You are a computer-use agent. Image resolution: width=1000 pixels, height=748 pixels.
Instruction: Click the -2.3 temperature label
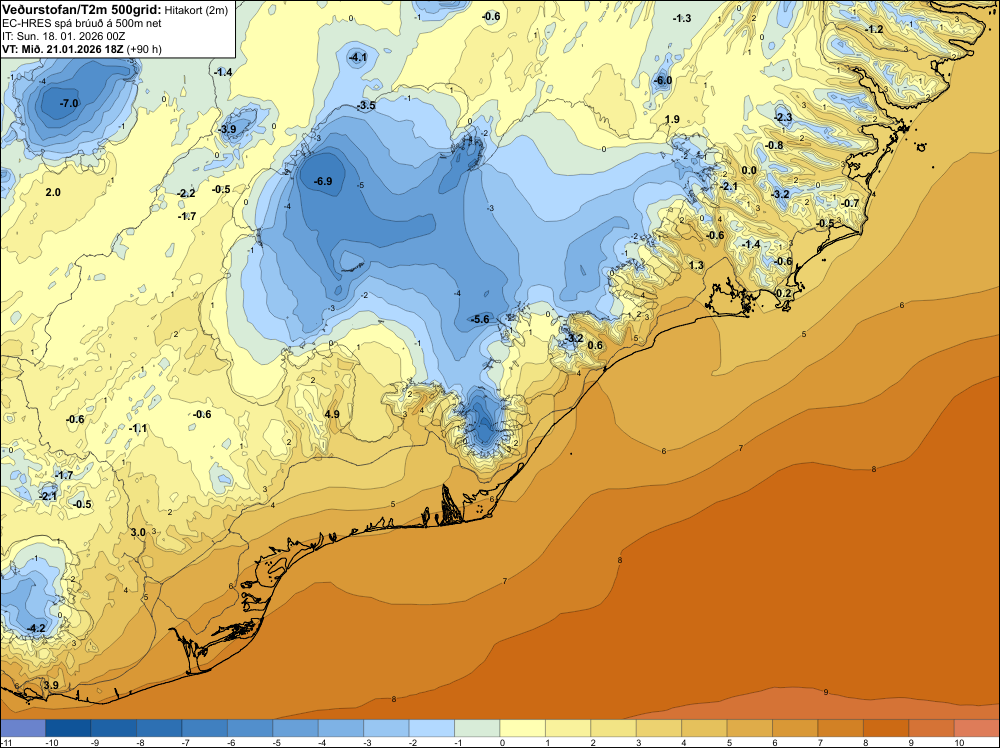[x=783, y=117]
